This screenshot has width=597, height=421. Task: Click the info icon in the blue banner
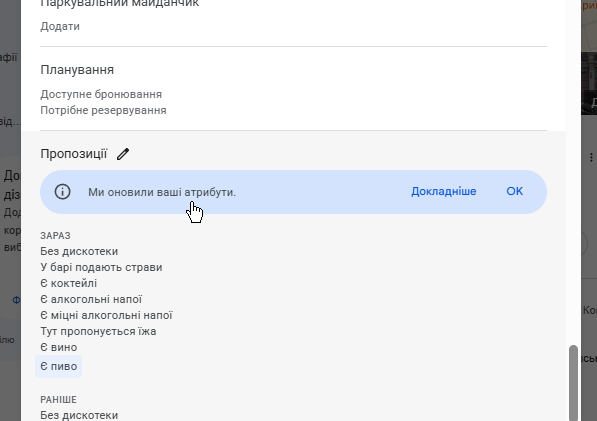[62, 191]
